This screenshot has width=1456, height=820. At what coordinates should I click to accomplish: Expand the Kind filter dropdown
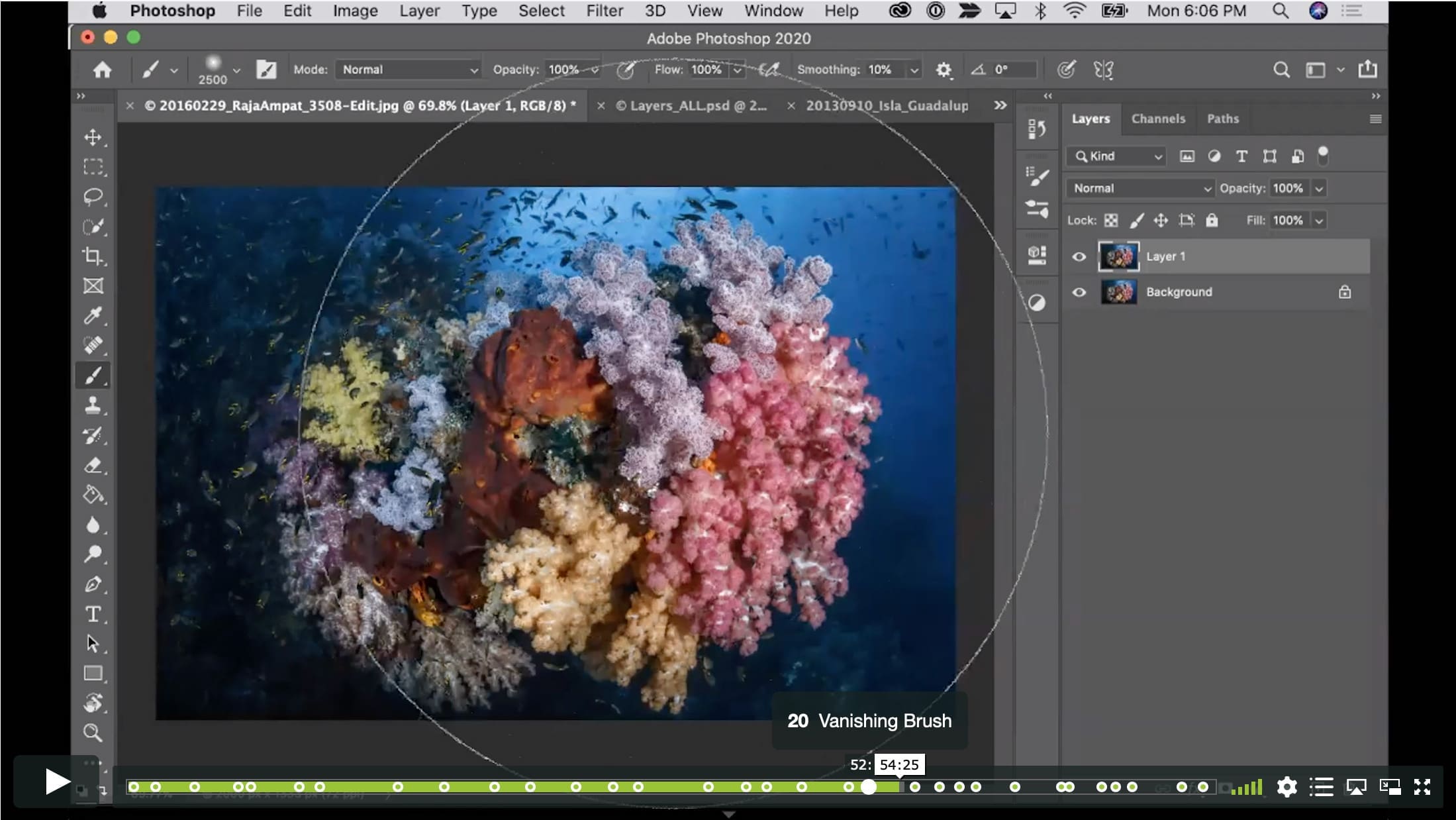[1116, 156]
